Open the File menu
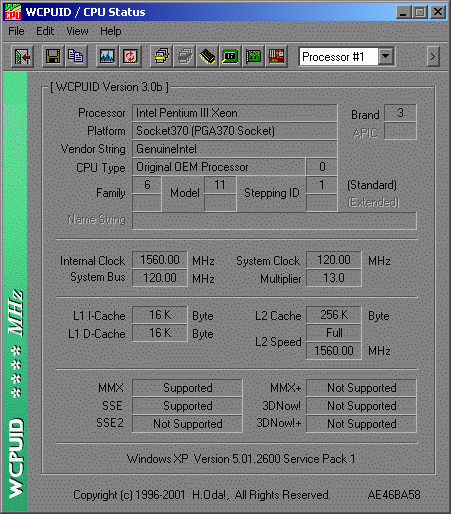This screenshot has width=451, height=514. [x=16, y=31]
